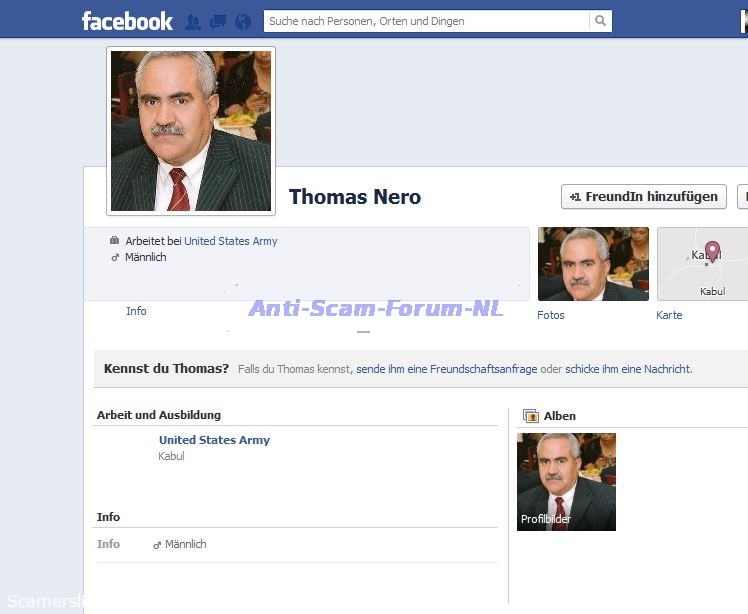The height and width of the screenshot is (614, 748).
Task: Click United States Army link beside Arbeitet bei
Action: click(x=231, y=241)
